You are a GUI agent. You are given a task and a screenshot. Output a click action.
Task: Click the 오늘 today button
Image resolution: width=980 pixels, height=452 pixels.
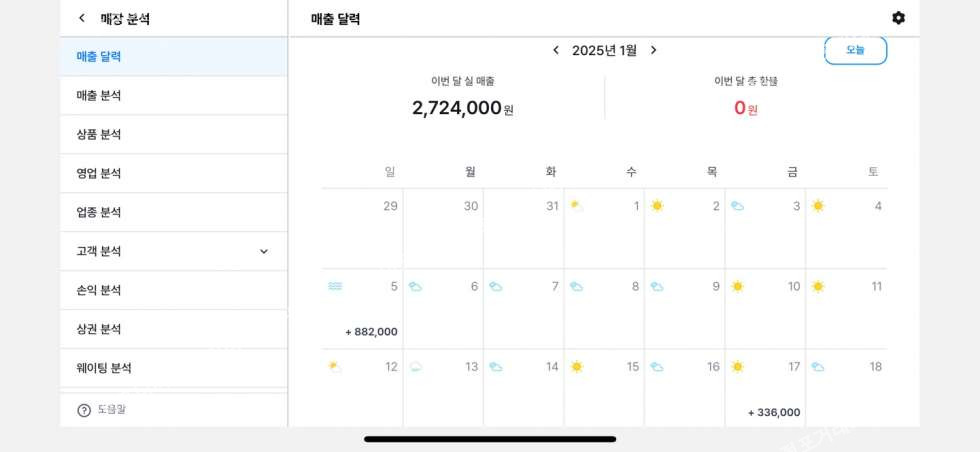(856, 50)
